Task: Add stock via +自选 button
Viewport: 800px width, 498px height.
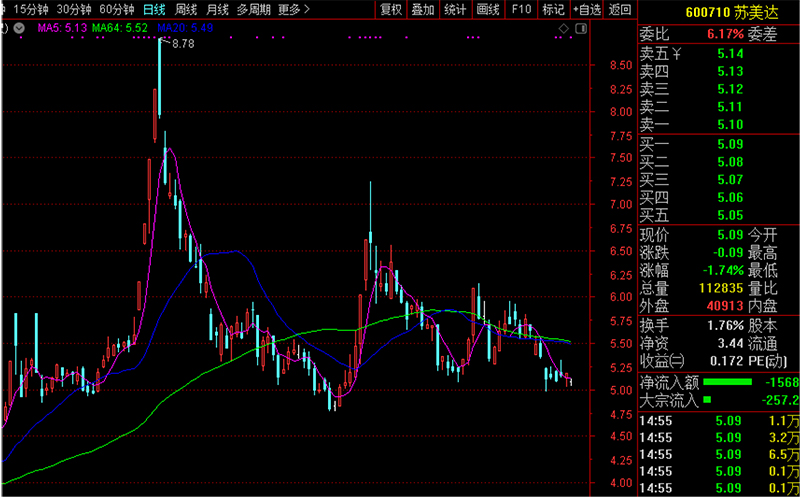Action: (x=586, y=9)
